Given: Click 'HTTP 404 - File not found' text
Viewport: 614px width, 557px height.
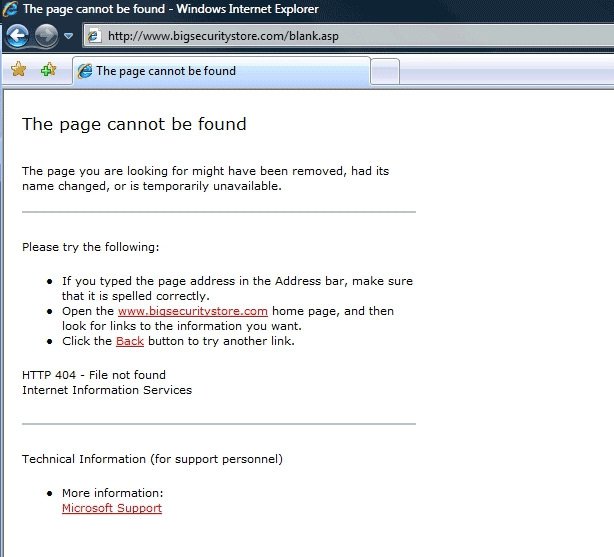Looking at the screenshot, I should click(94, 375).
